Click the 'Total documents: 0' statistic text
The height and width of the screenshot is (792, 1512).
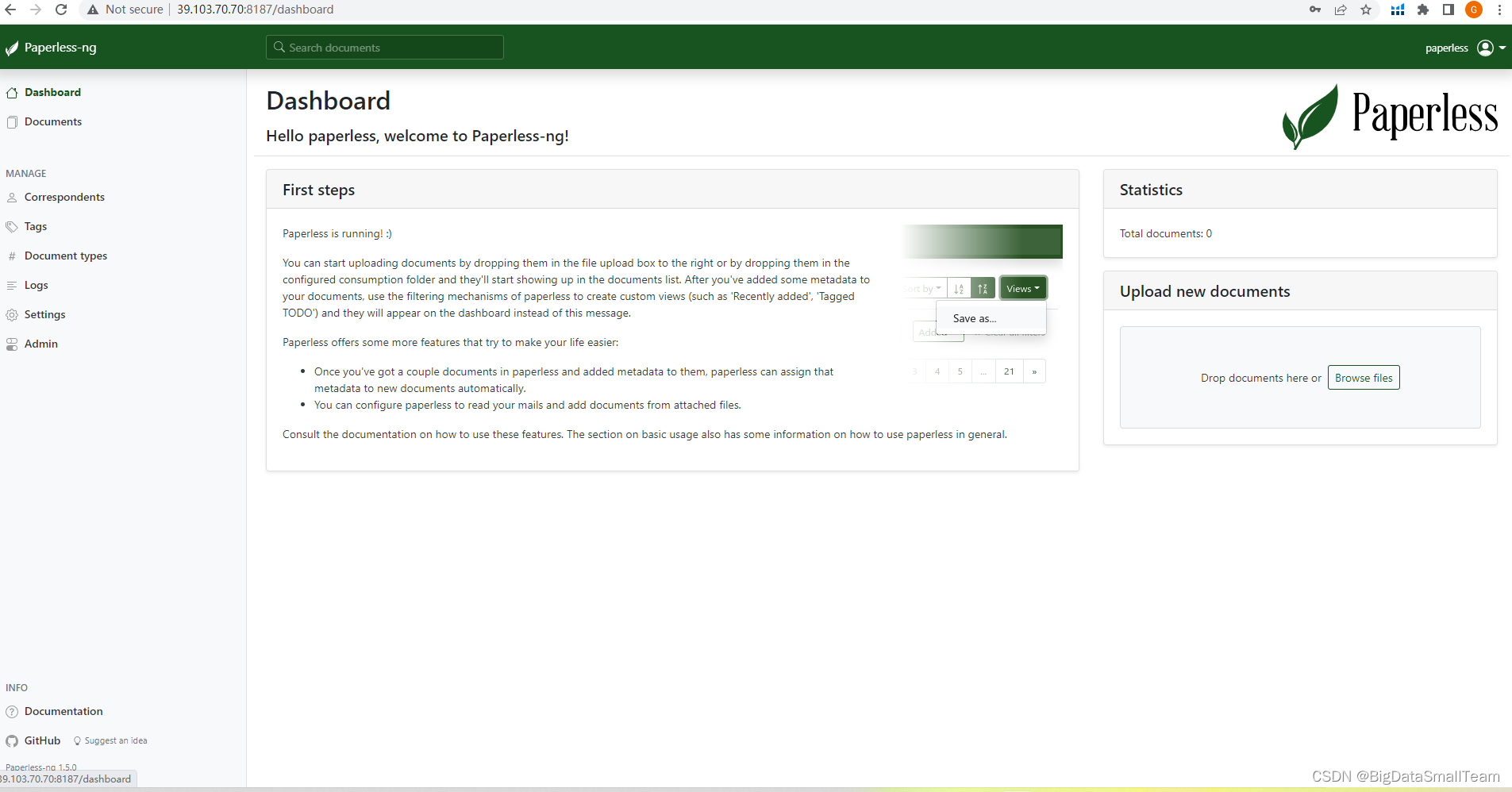(1166, 234)
